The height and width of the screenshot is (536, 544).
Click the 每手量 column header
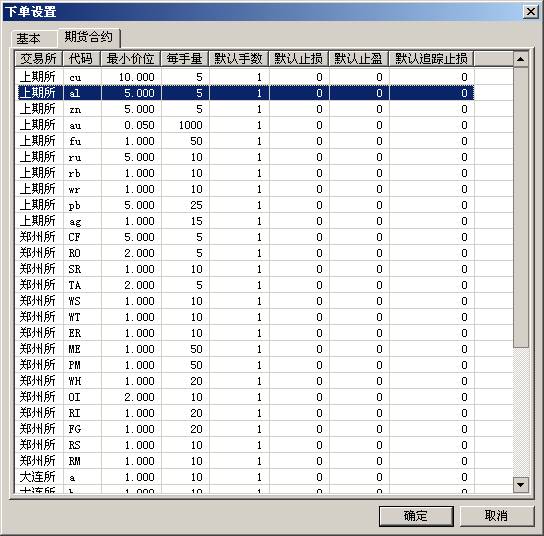pyautogui.click(x=185, y=59)
